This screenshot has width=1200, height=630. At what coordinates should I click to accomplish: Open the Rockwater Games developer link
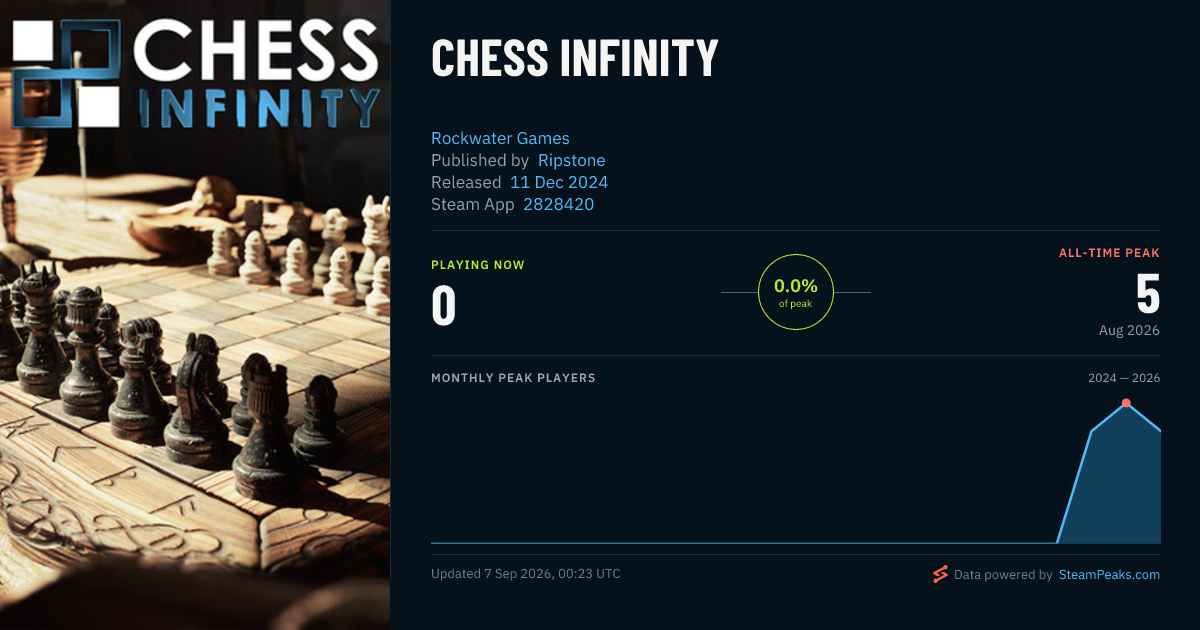(x=500, y=138)
